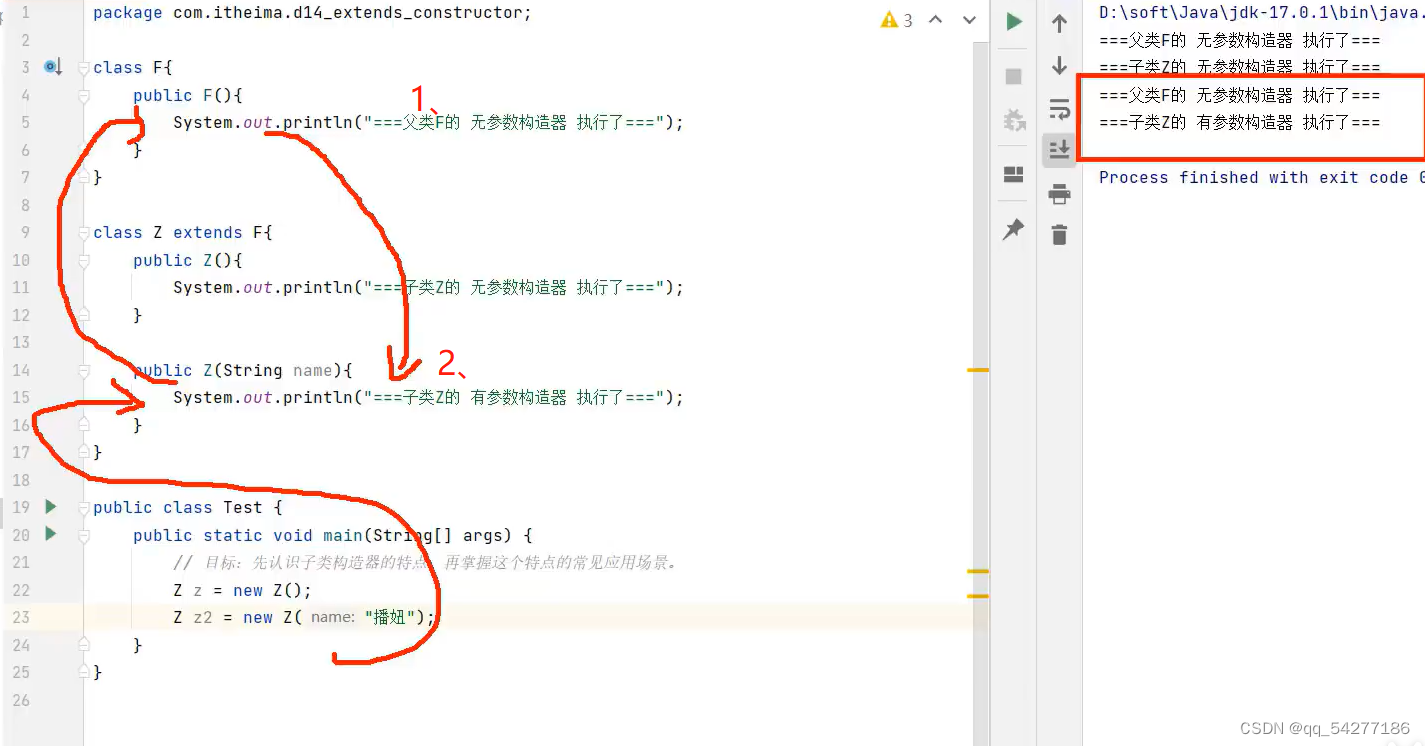This screenshot has height=746, width=1425.
Task: Click 'Z z = new Z();' statement
Action: [x=243, y=590]
